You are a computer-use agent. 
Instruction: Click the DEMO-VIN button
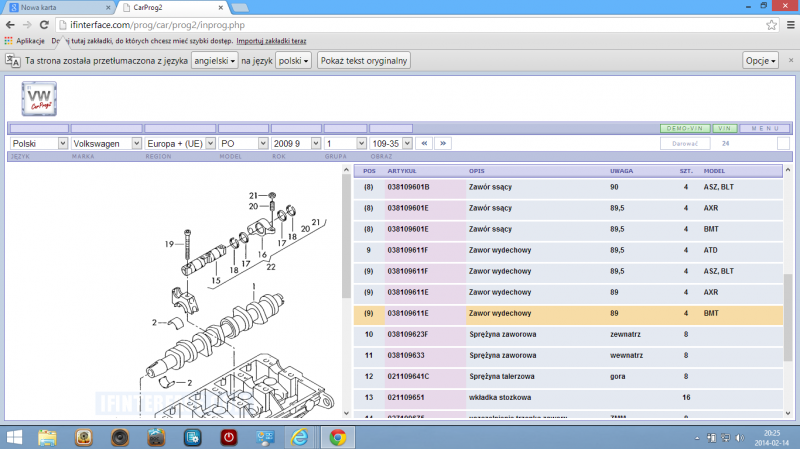[685, 129]
